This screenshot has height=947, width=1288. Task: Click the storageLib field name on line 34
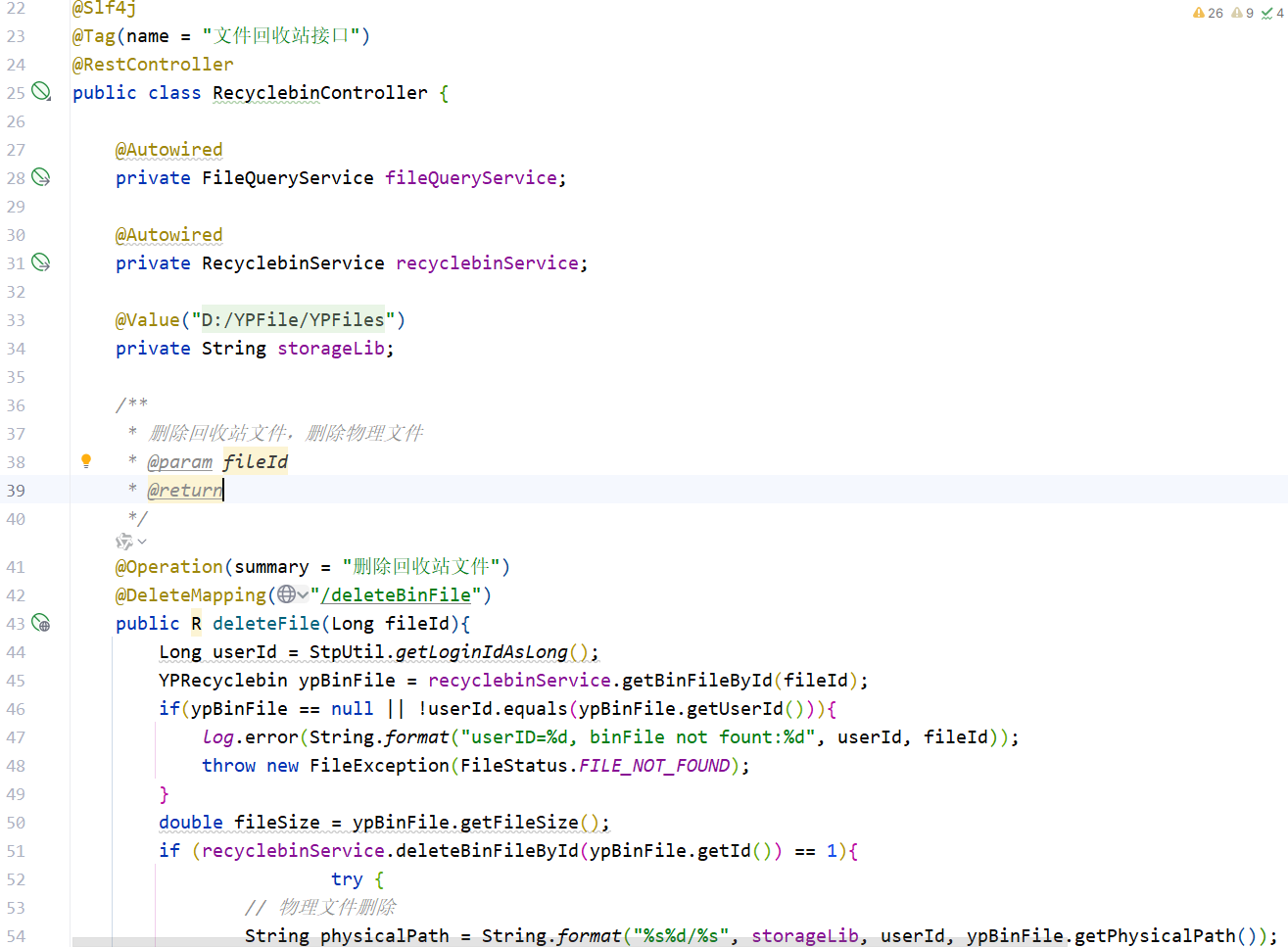[x=331, y=349]
